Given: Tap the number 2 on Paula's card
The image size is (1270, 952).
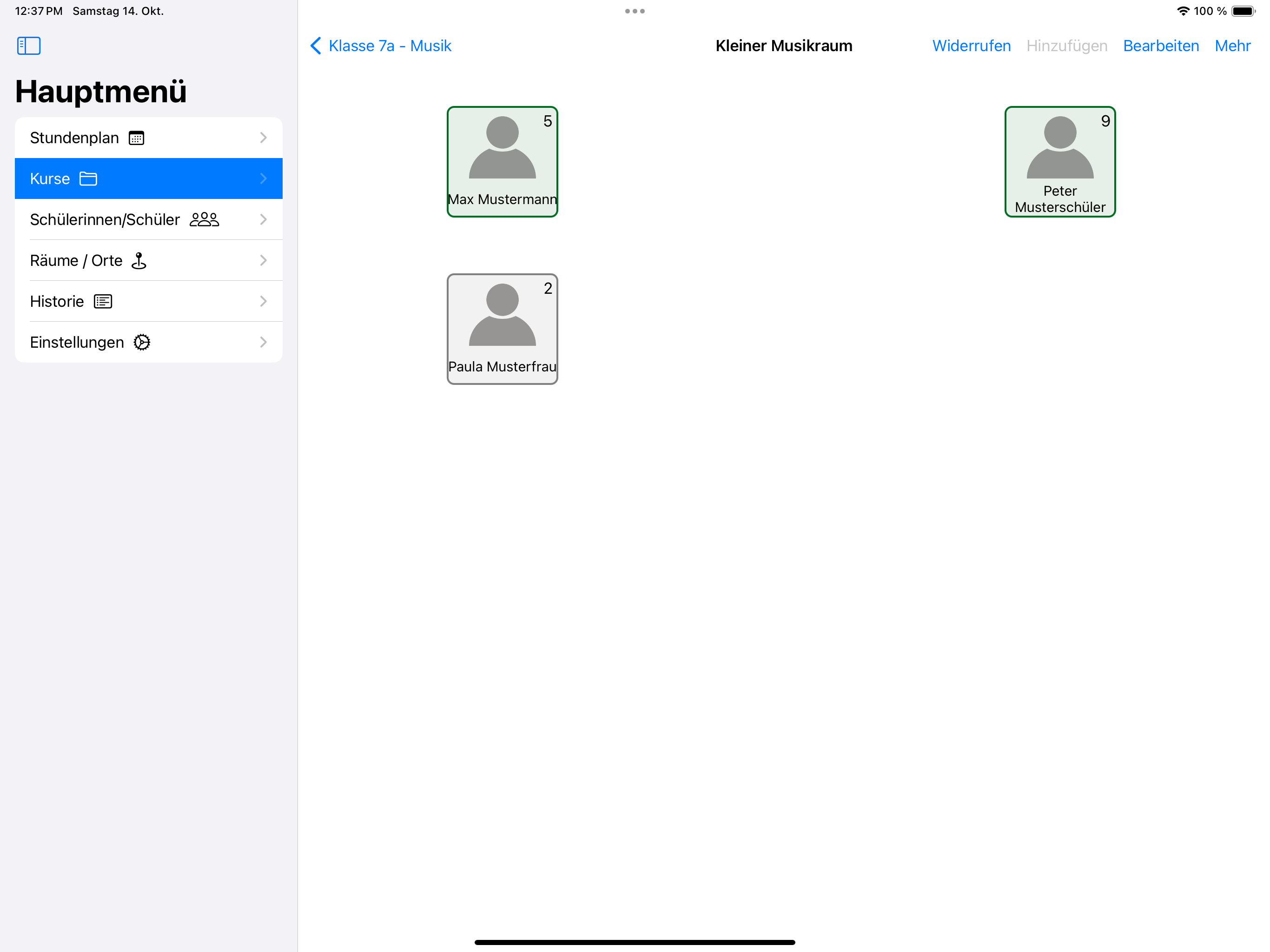Looking at the screenshot, I should coord(548,288).
